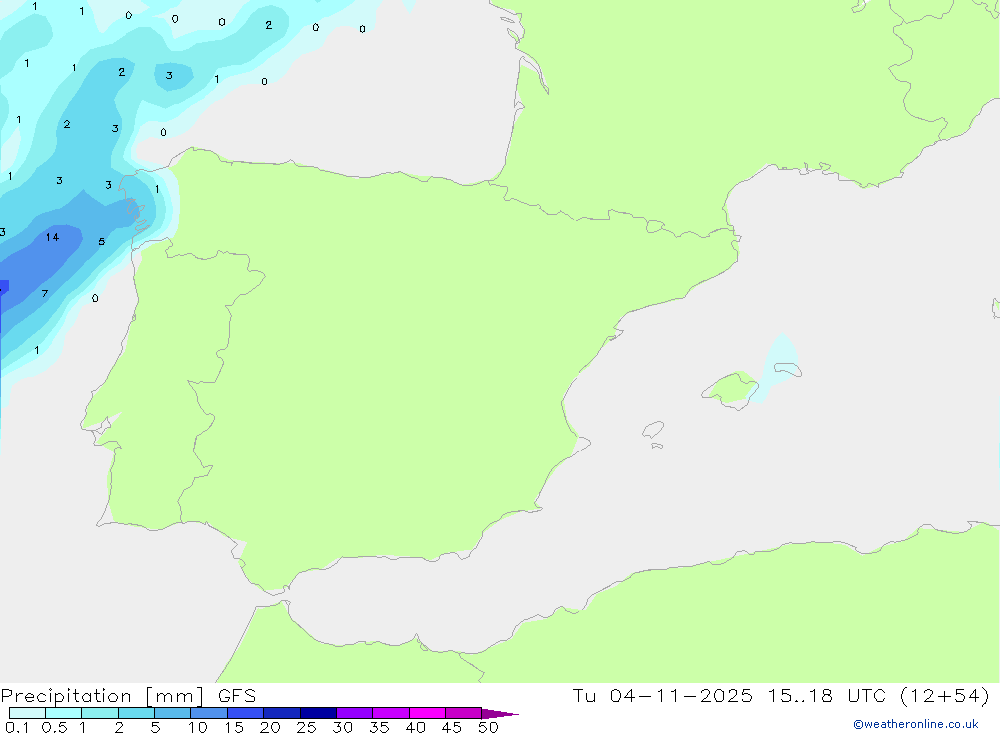Pick the 15–20 mm legend color

[x=245, y=713]
